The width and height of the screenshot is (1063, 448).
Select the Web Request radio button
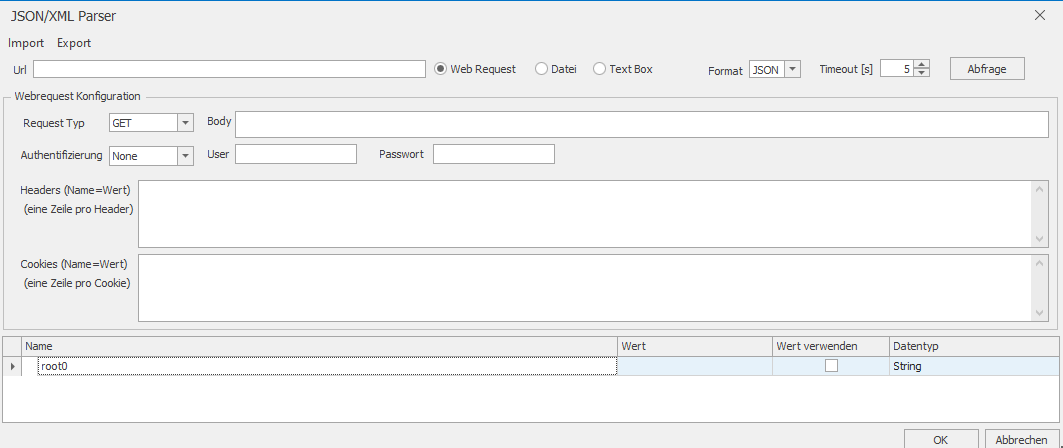[441, 69]
